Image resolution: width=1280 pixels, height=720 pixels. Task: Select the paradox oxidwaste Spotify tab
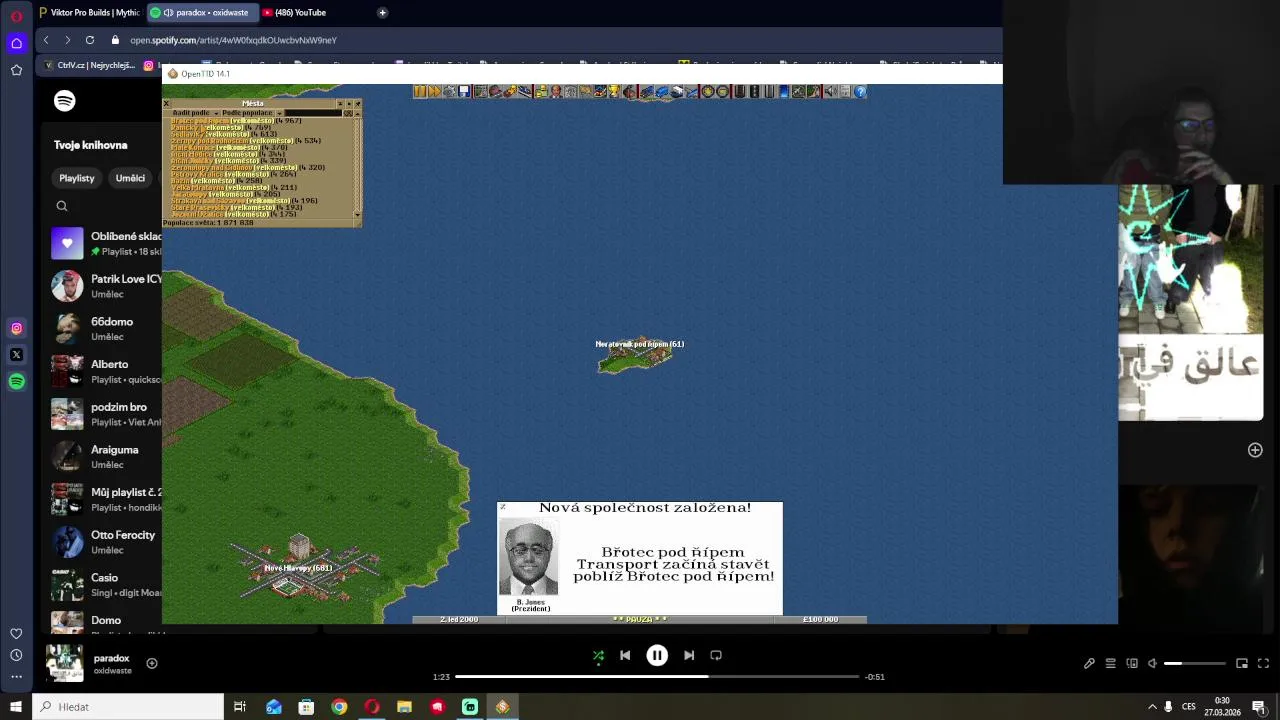202,12
